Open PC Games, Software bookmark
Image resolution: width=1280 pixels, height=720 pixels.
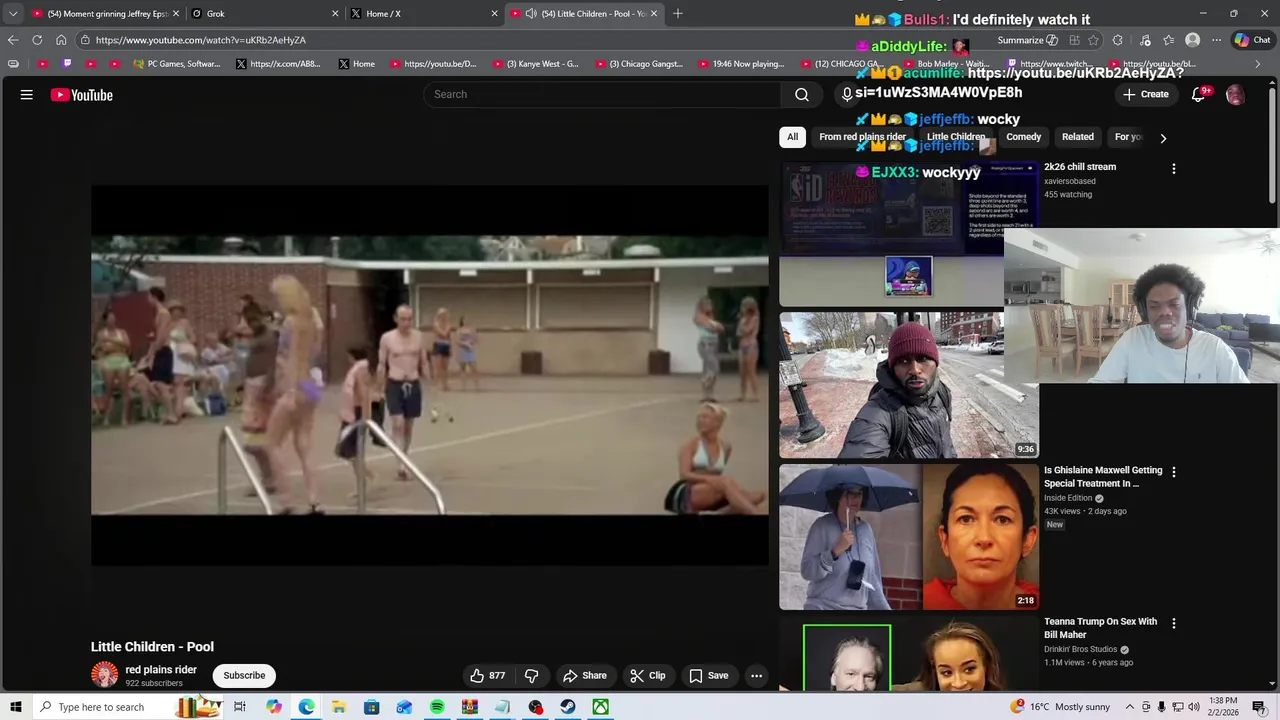click(176, 64)
